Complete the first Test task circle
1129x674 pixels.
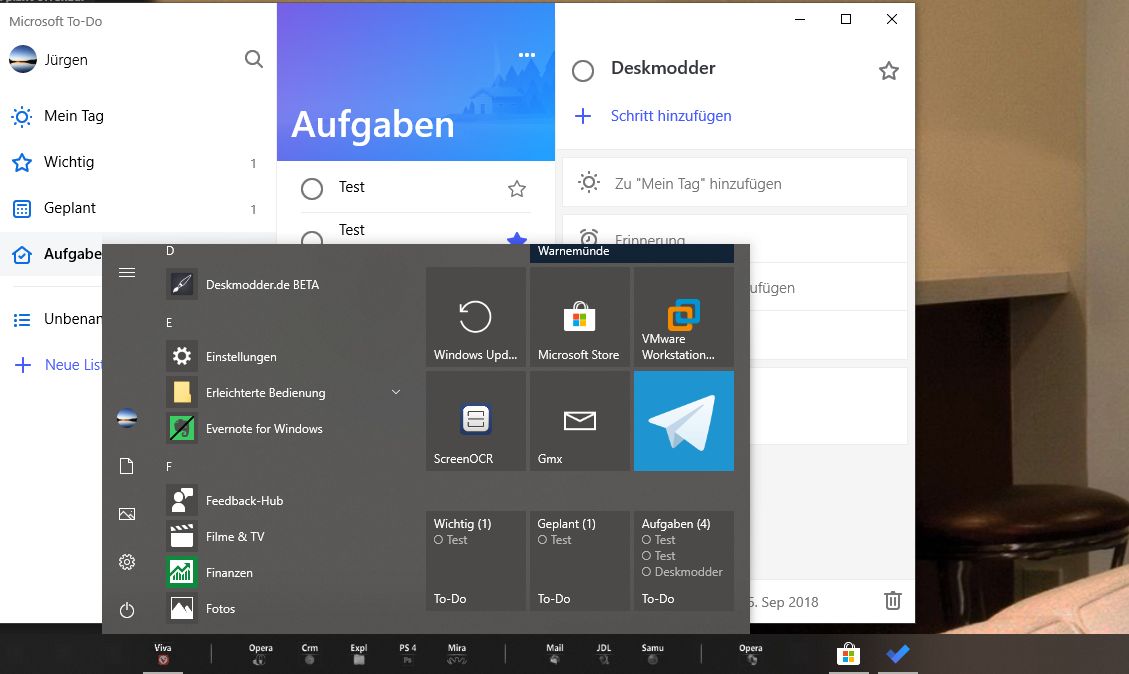(312, 189)
